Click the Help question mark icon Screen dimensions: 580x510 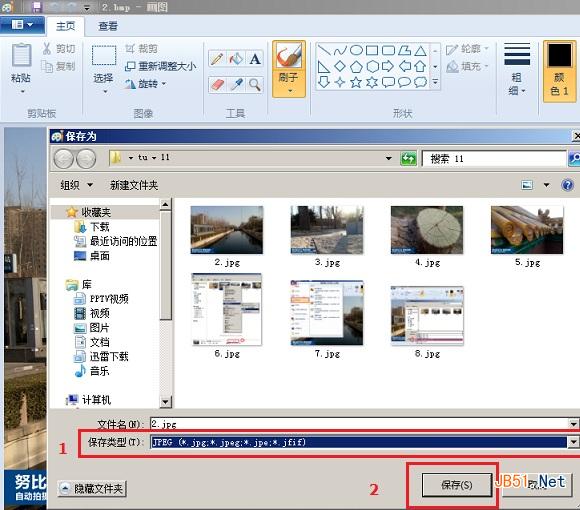pos(567,185)
